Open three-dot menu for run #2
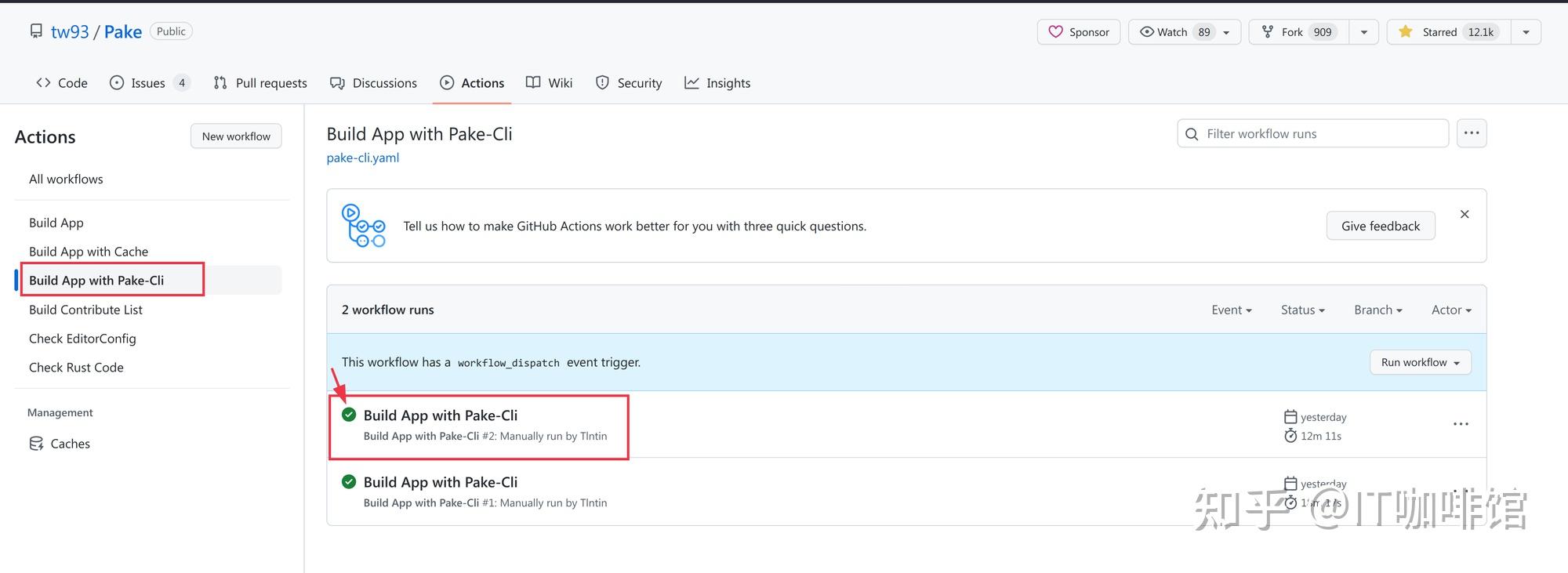The height and width of the screenshot is (573, 1568). coord(1461,424)
